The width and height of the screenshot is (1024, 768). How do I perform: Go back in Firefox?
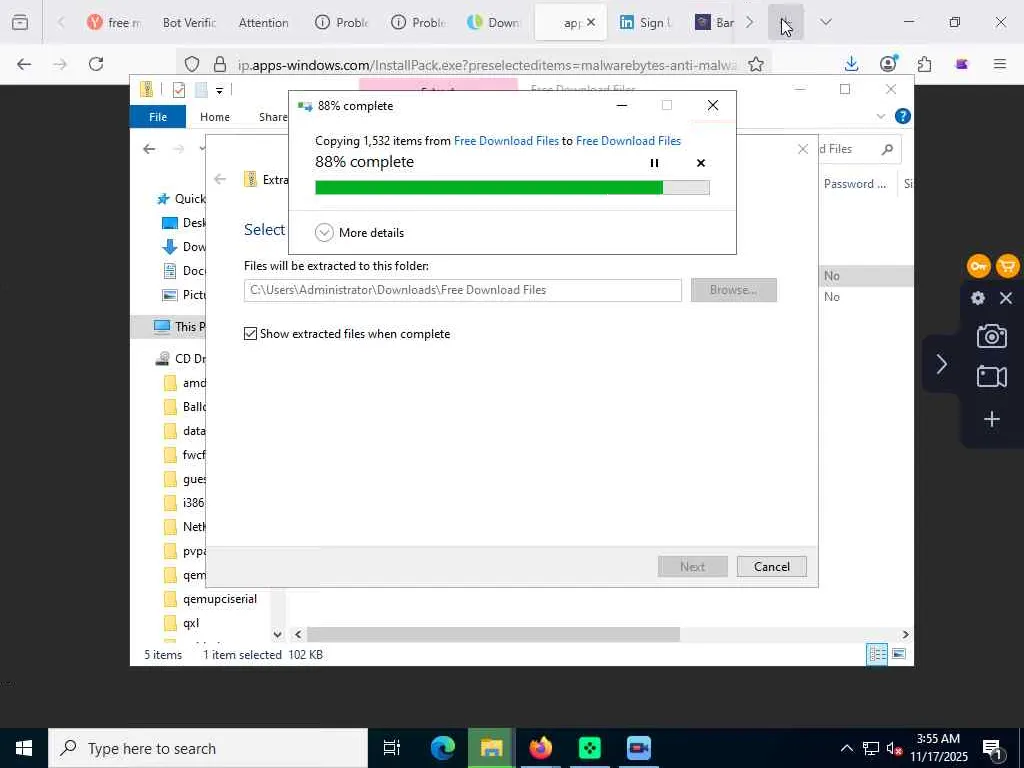click(x=24, y=64)
